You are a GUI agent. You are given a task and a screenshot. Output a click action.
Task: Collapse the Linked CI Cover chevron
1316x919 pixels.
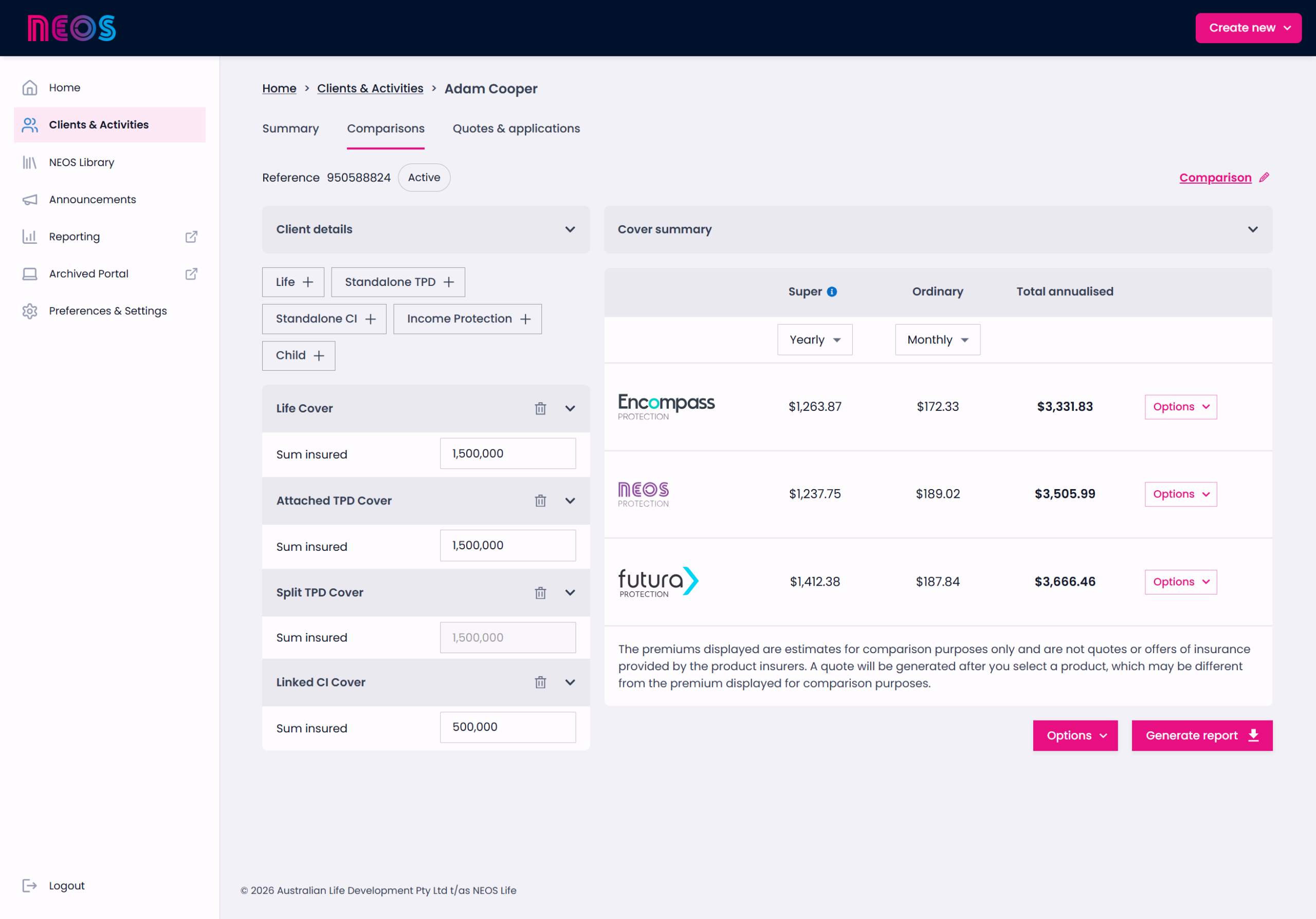coord(570,682)
